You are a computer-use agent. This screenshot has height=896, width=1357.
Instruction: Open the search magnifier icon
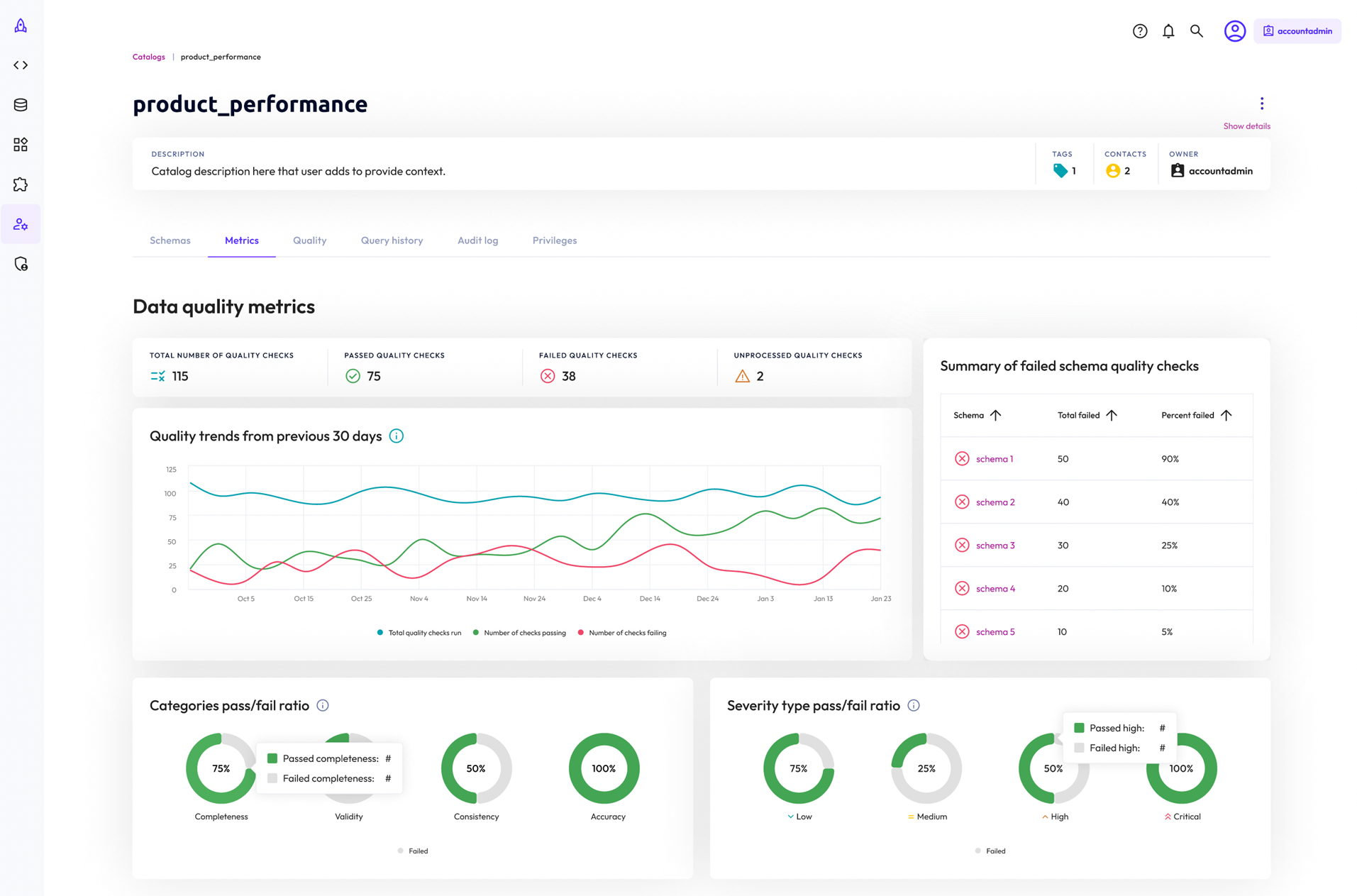1197,31
